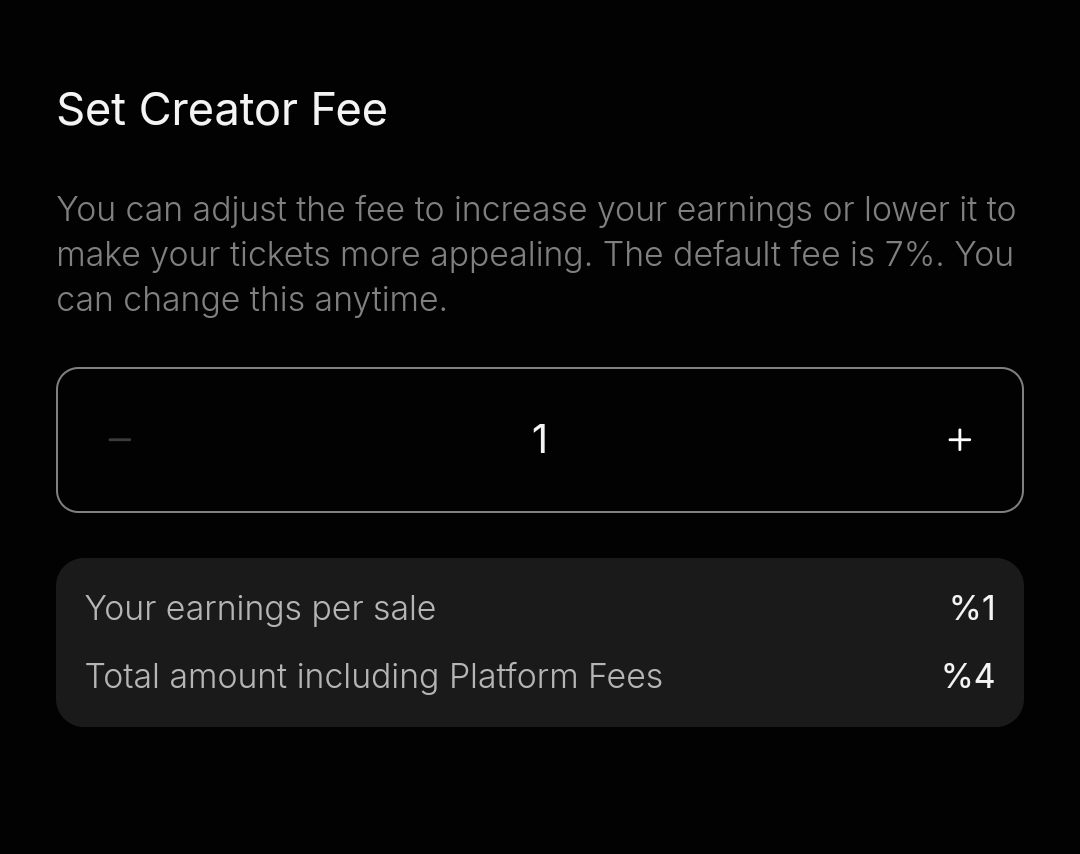Click the 'Total amount including' label text
This screenshot has height=854, width=1080.
tap(262, 676)
